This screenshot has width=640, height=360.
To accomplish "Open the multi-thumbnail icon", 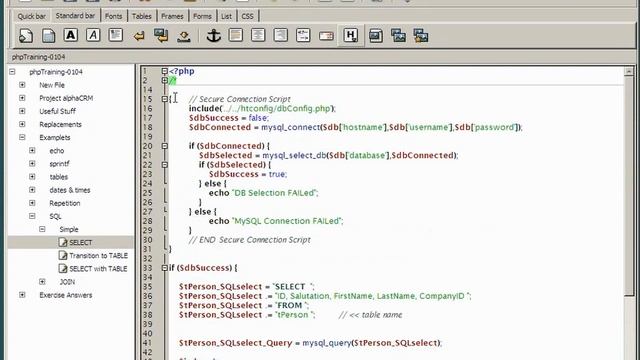I will coord(420,36).
